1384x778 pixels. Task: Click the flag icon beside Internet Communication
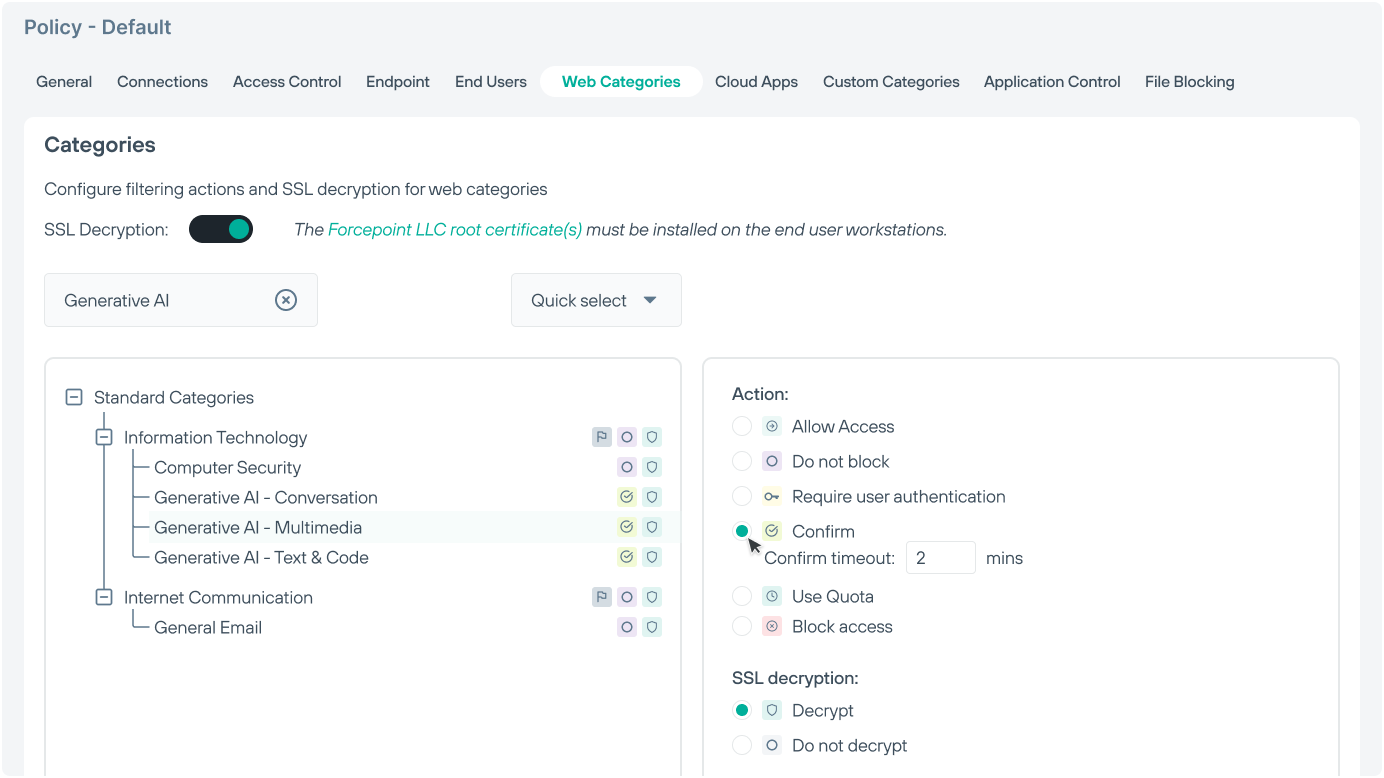pos(602,597)
